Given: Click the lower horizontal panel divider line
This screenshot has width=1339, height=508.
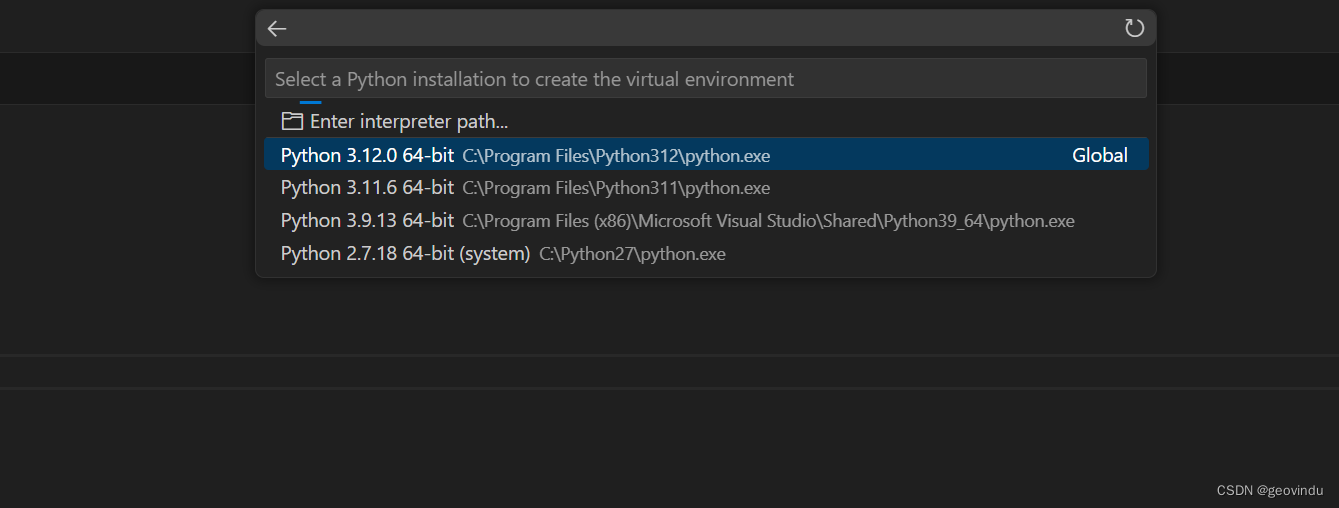Looking at the screenshot, I should tap(669, 388).
